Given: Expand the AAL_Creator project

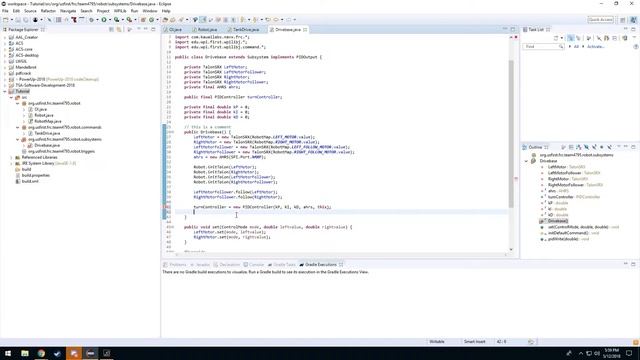Looking at the screenshot, I should click(x=5, y=37).
